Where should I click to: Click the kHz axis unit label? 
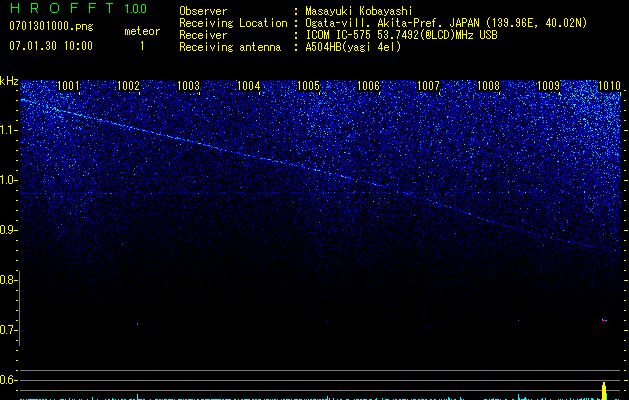[9, 81]
